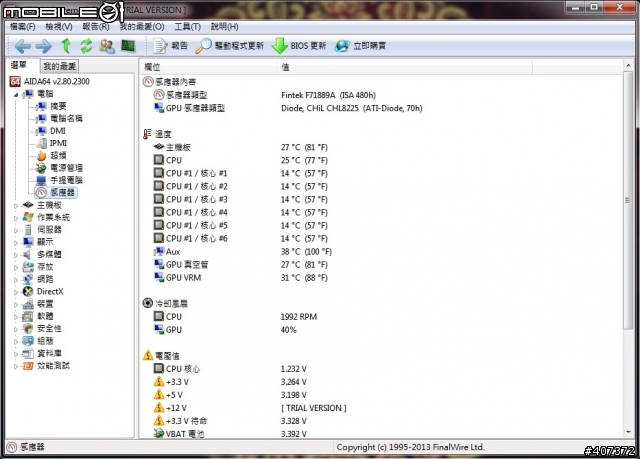Viewport: 640px width, 459px height.
Task: Open the 檔案(F) menu
Action: (x=22, y=27)
